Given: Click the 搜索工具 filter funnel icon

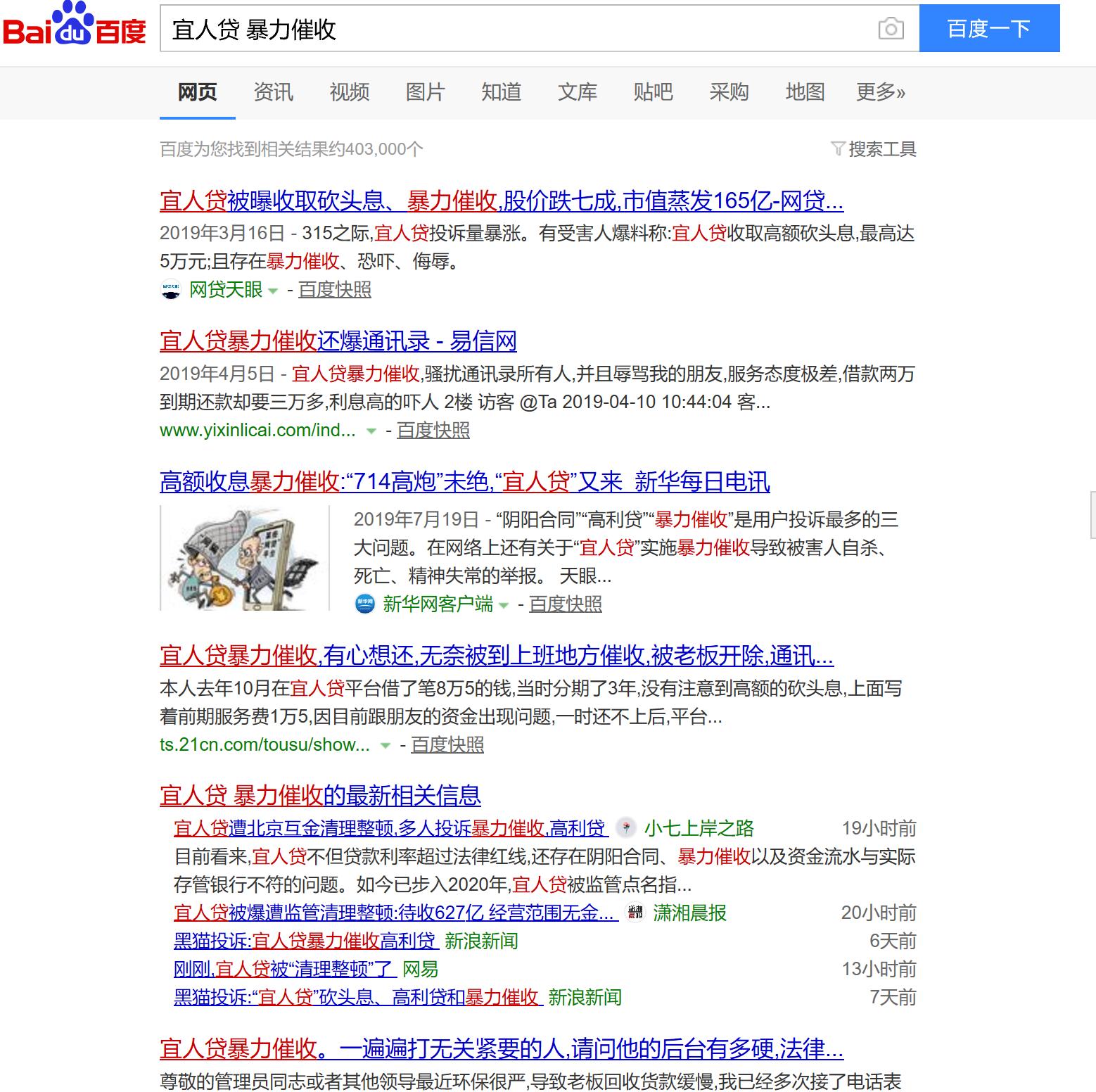Looking at the screenshot, I should tap(837, 148).
